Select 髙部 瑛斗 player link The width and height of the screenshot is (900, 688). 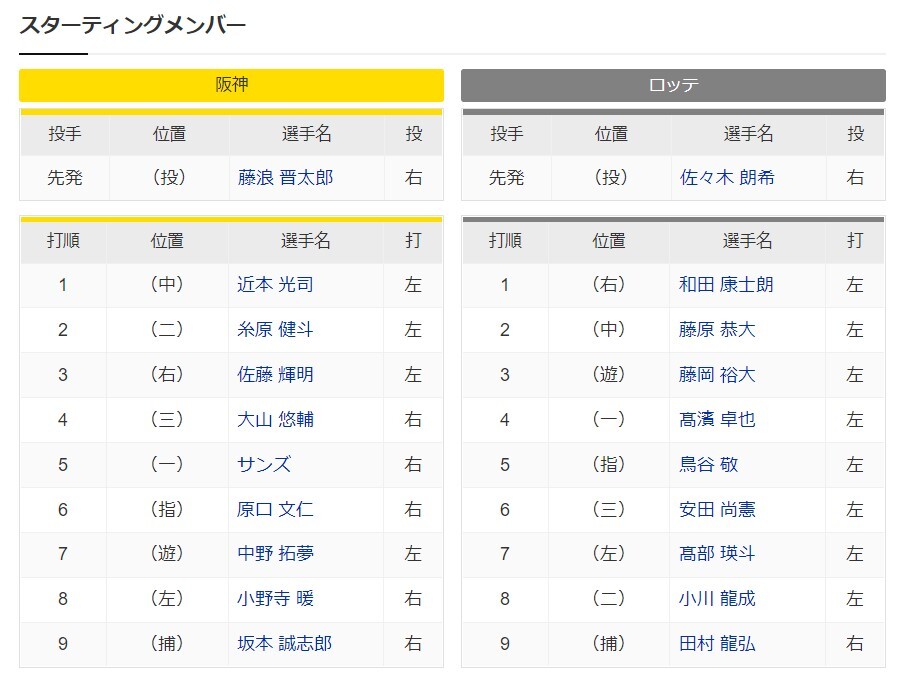click(x=717, y=554)
